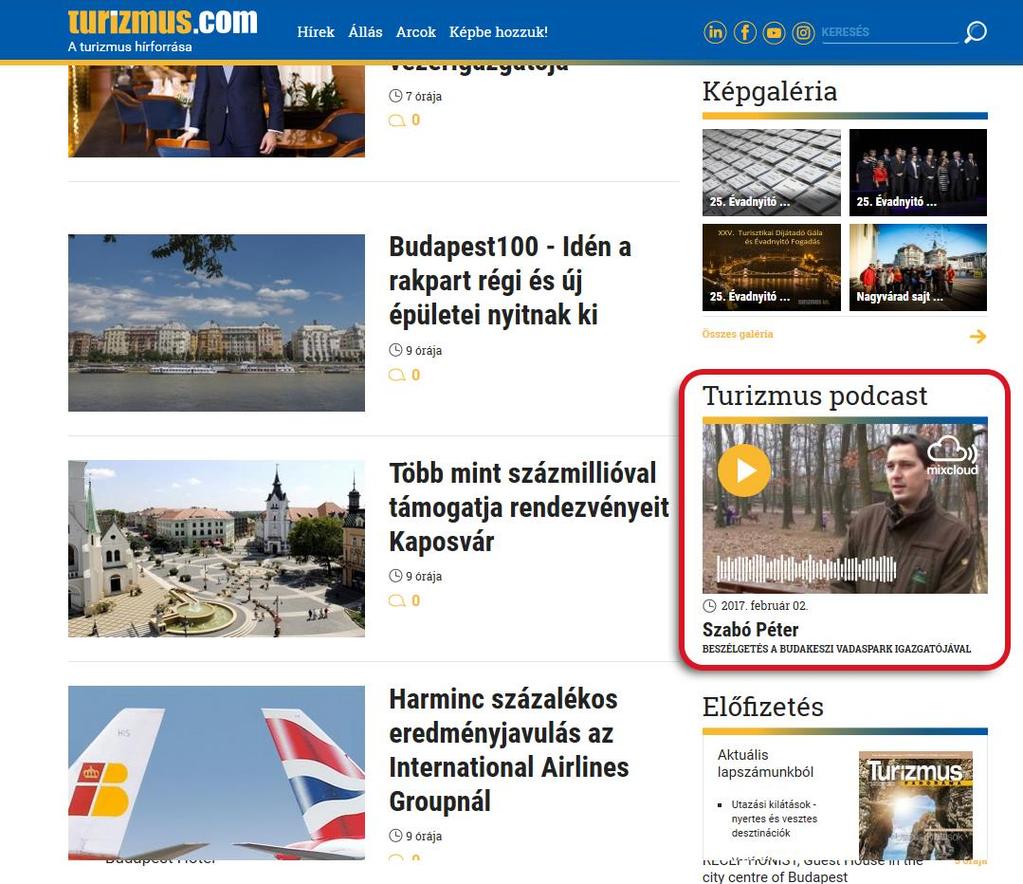This screenshot has height=884, width=1023.
Task: Open the Arcok menu item
Action: point(416,32)
